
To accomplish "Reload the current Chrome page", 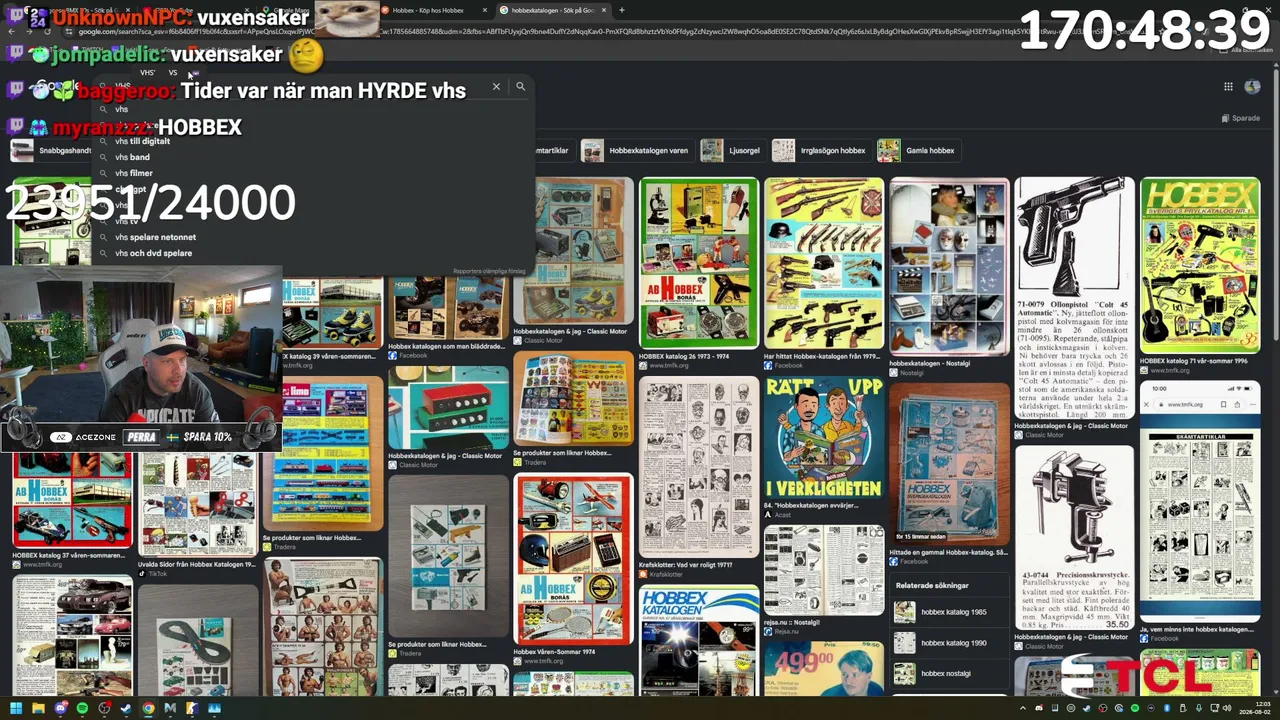I will click(x=47, y=31).
